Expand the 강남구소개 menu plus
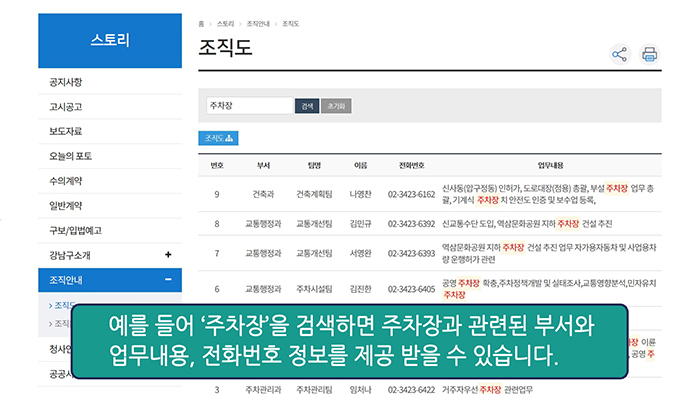This screenshot has width=700, height=394. click(168, 255)
